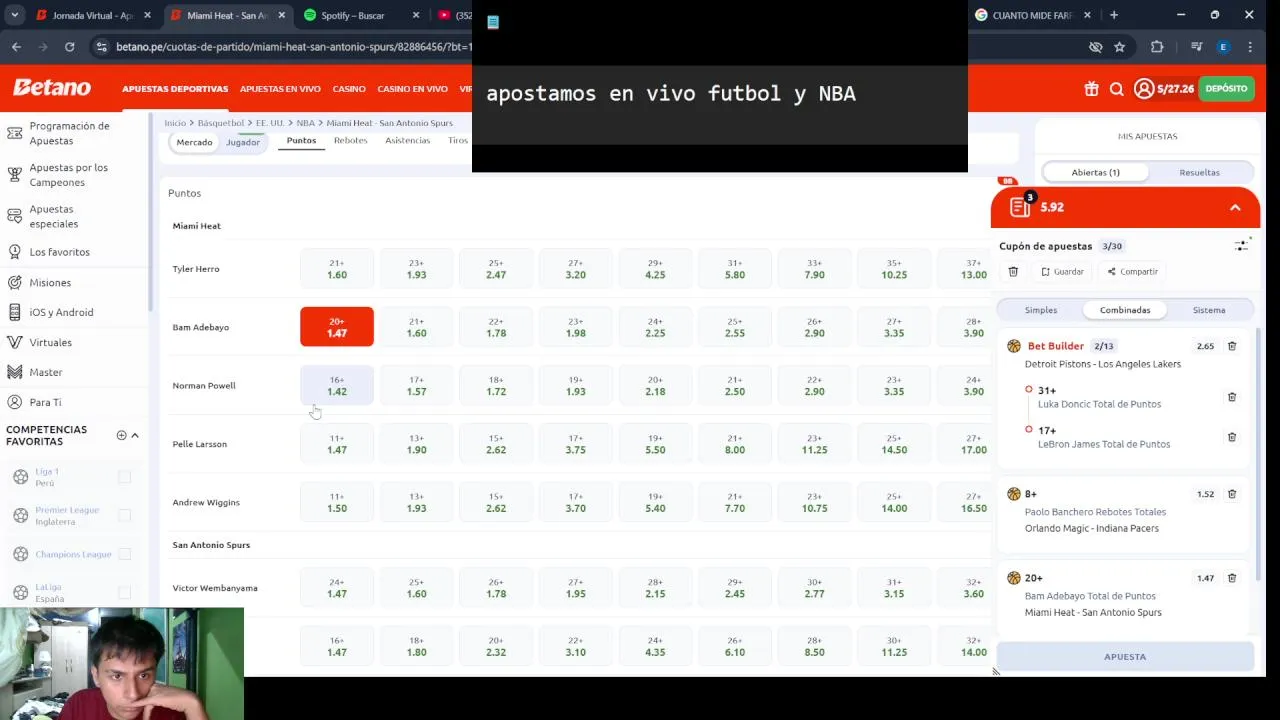
Task: Click the Depósito button
Action: coord(1226,89)
